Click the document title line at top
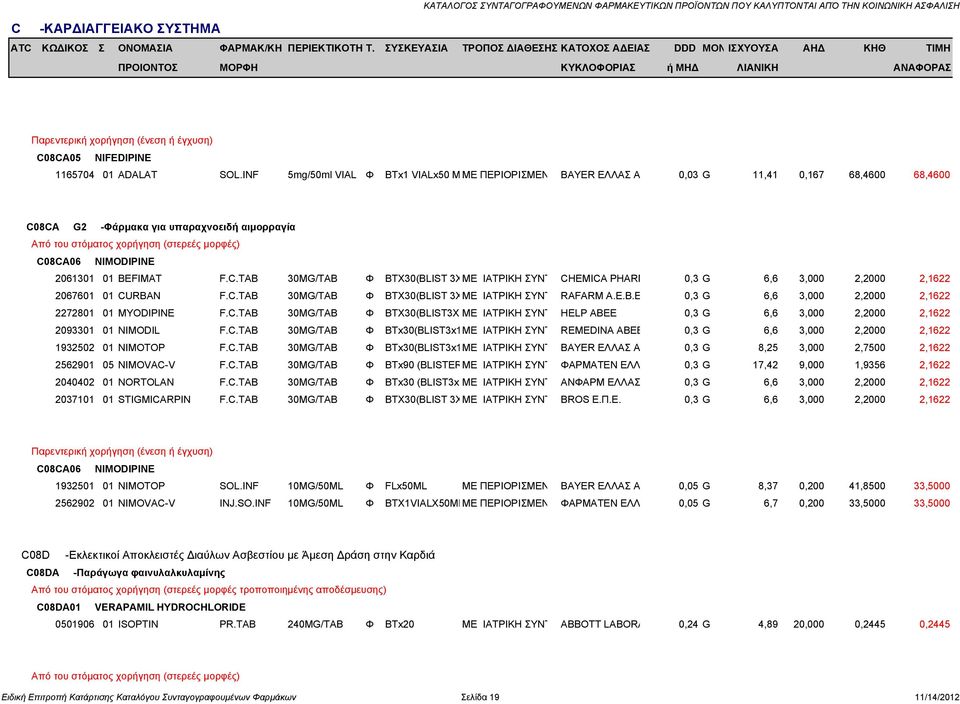 click(x=691, y=6)
